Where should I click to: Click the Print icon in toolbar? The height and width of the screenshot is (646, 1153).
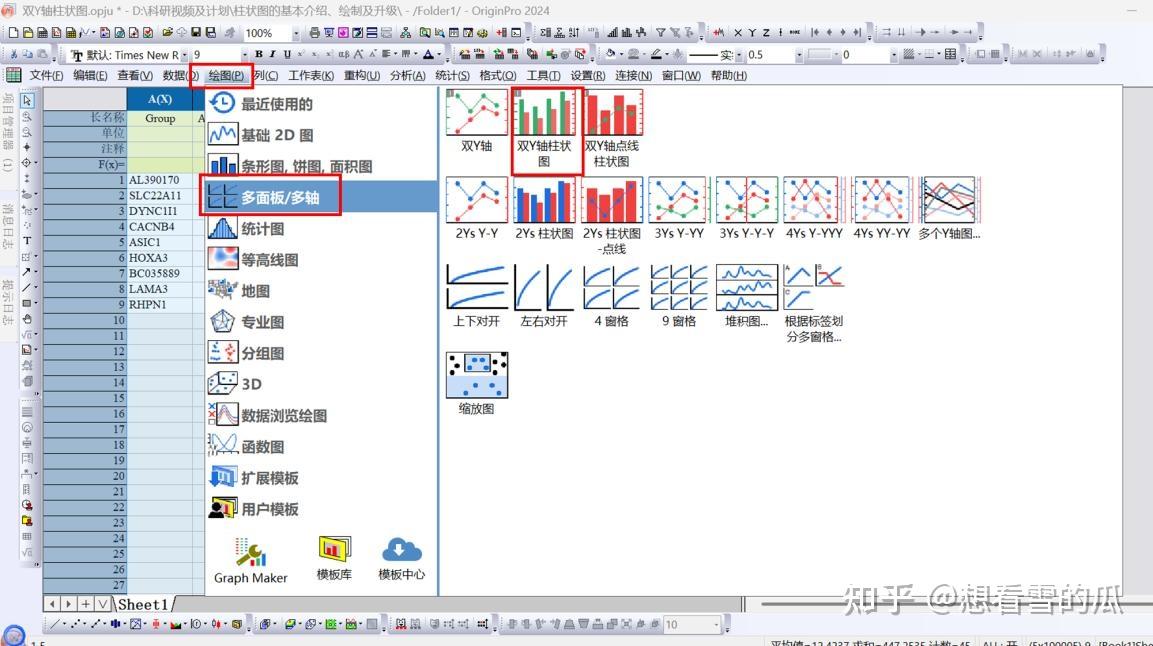pos(315,32)
